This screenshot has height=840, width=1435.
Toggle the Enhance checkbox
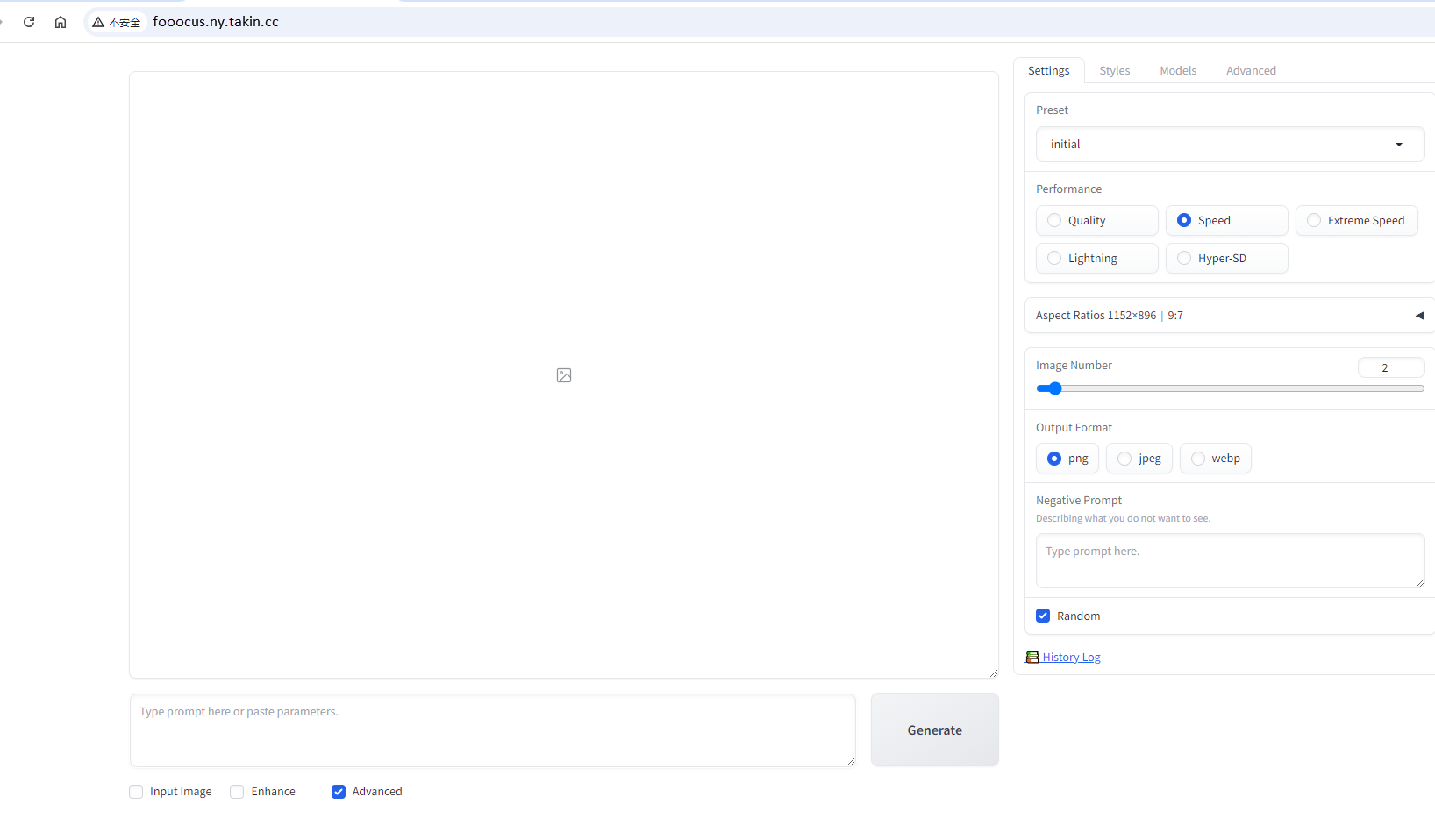point(237,792)
